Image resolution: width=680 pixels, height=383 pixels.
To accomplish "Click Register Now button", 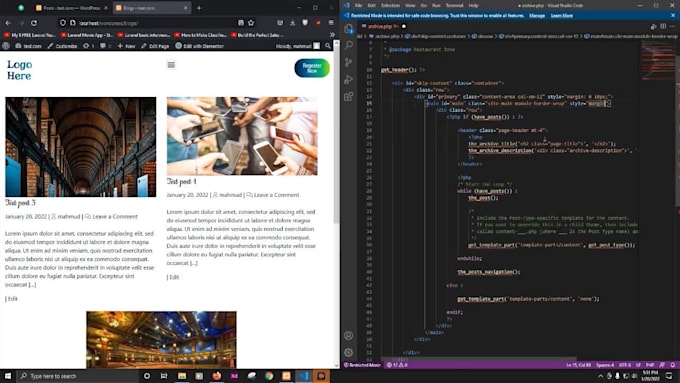I will tap(312, 68).
